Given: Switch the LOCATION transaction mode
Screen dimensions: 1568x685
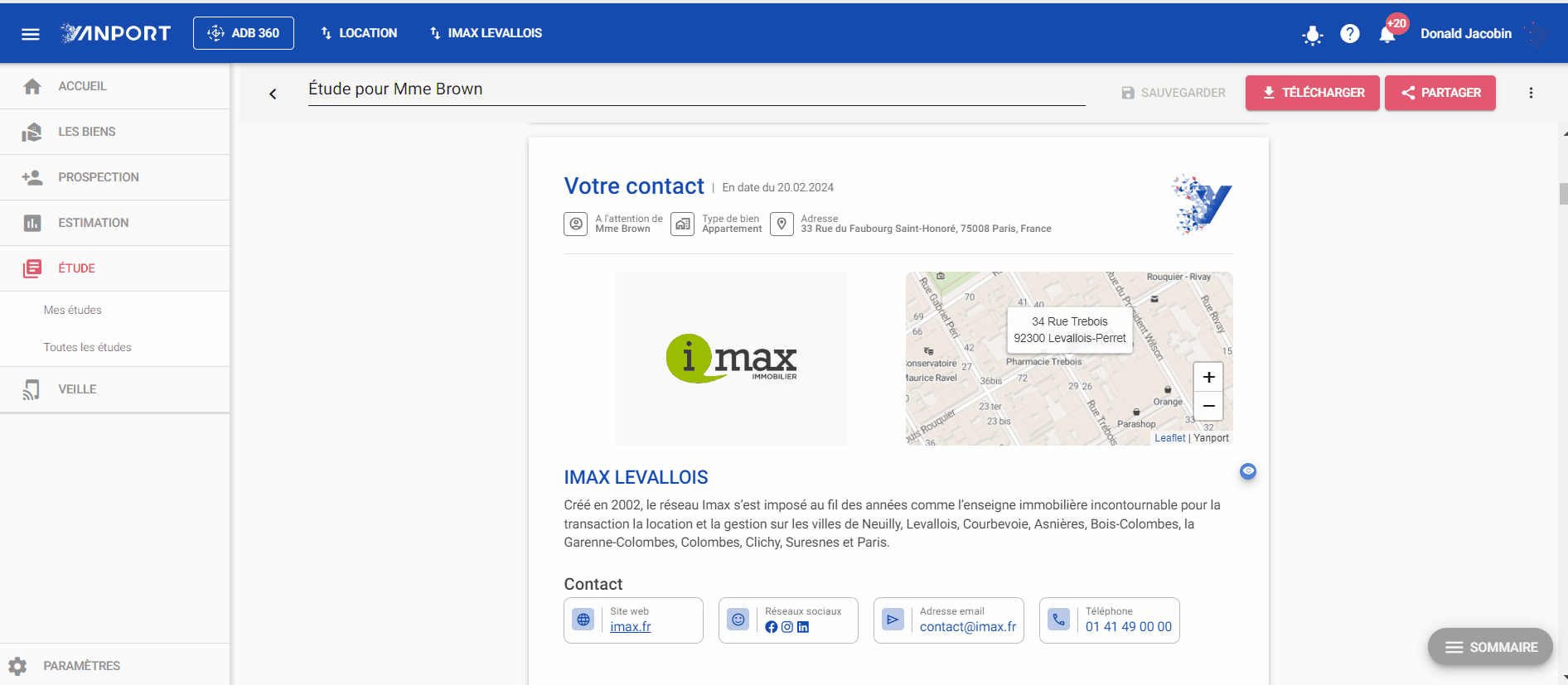Looking at the screenshot, I should point(359,33).
